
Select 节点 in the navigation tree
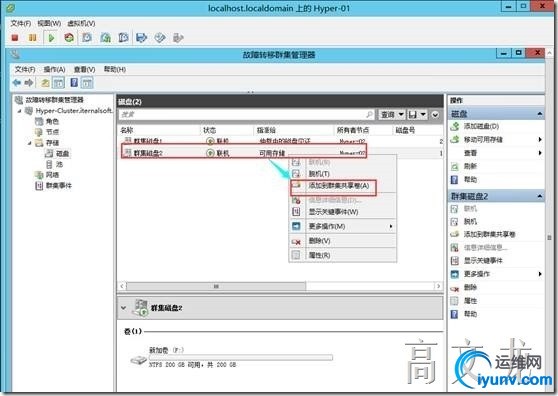pyautogui.click(x=52, y=132)
